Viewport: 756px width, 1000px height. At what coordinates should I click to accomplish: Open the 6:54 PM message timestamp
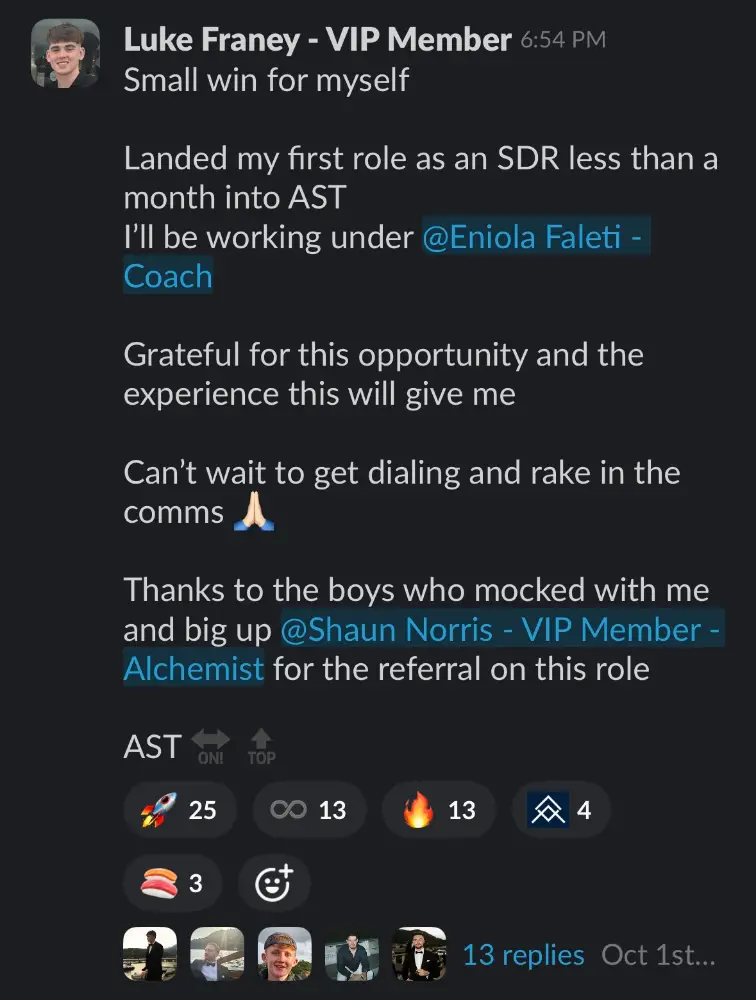tap(562, 41)
